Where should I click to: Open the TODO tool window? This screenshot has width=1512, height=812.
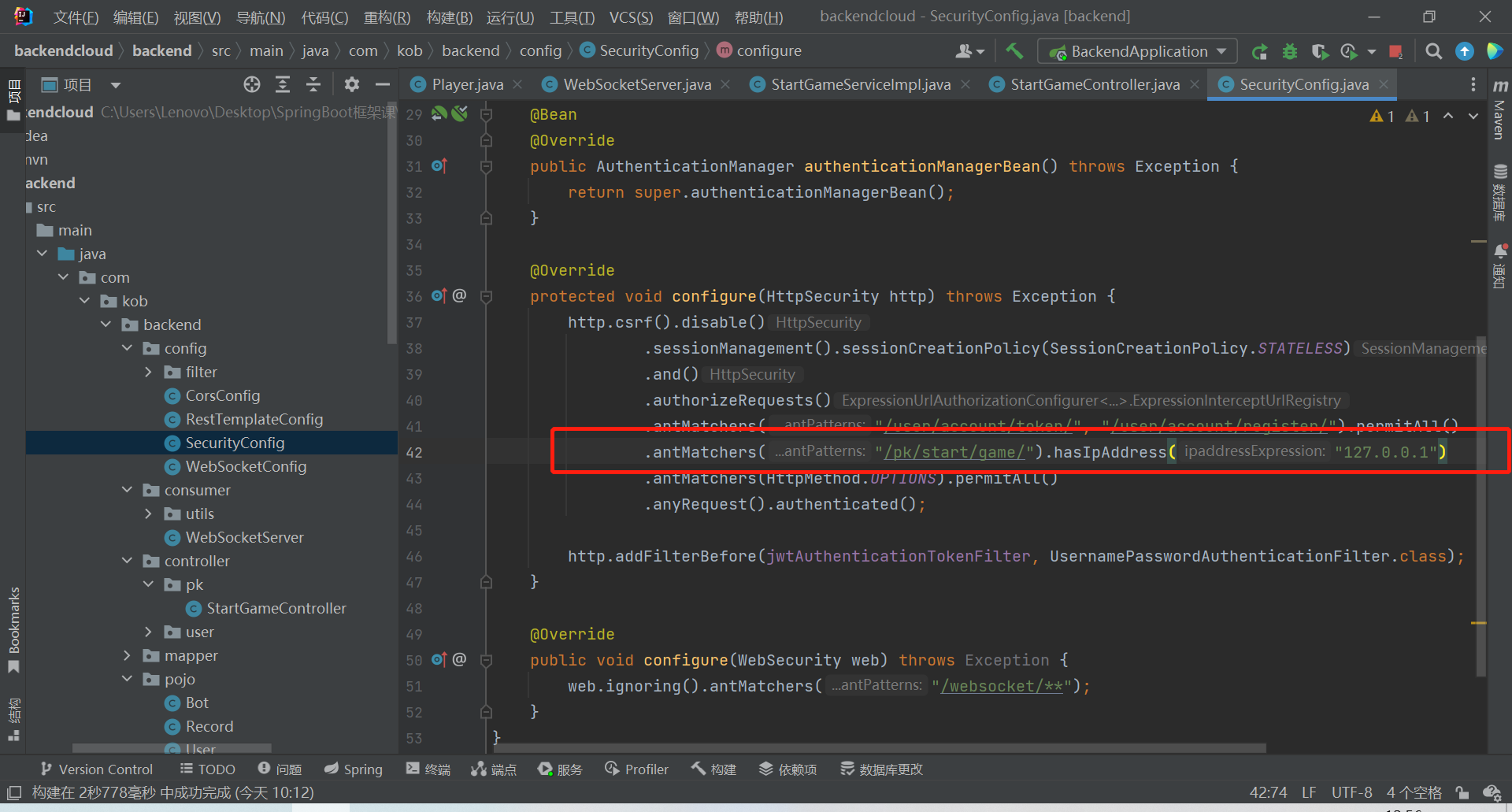point(208,769)
